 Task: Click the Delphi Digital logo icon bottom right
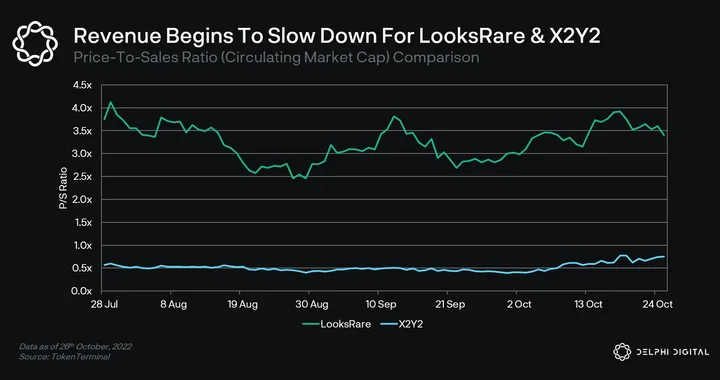(622, 352)
